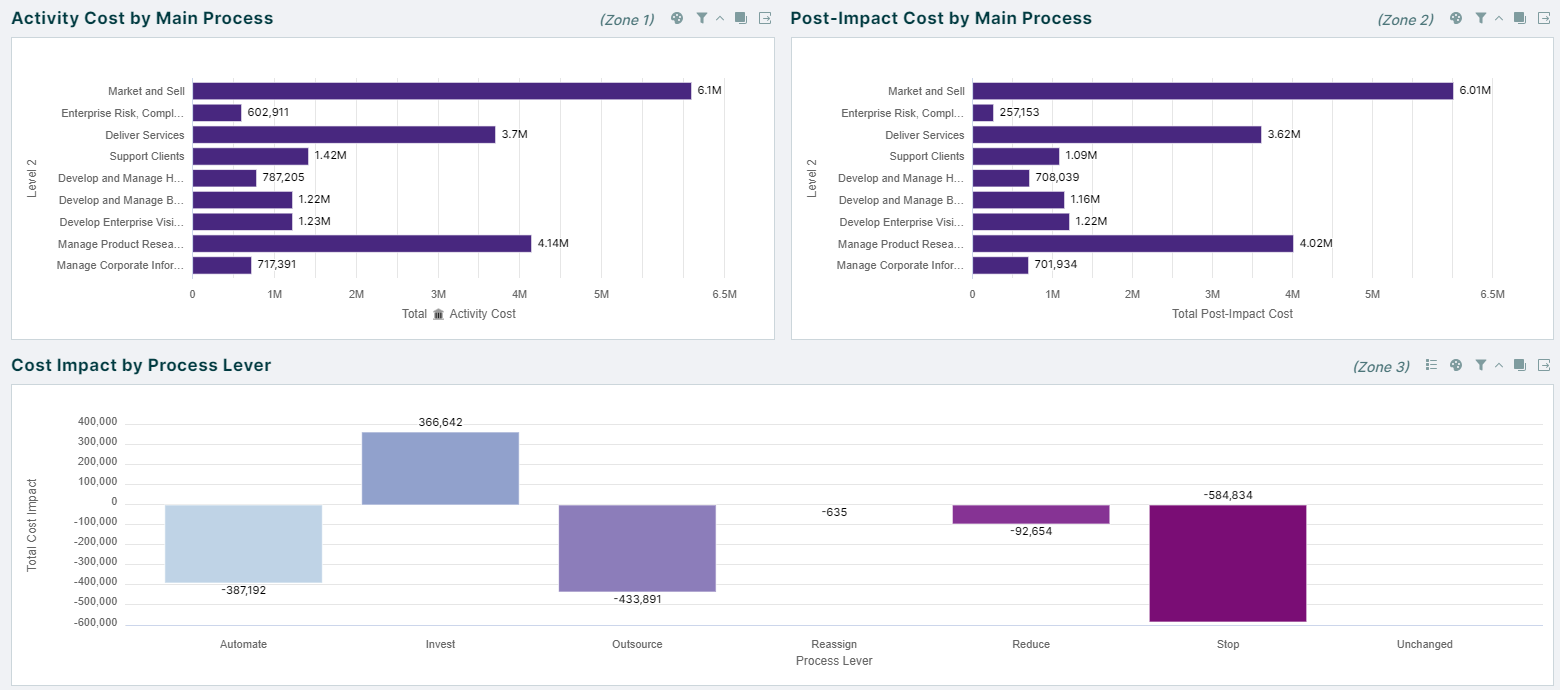Click the Market and Sell bar in Activity Cost
The image size is (1560, 690).
(x=441, y=91)
